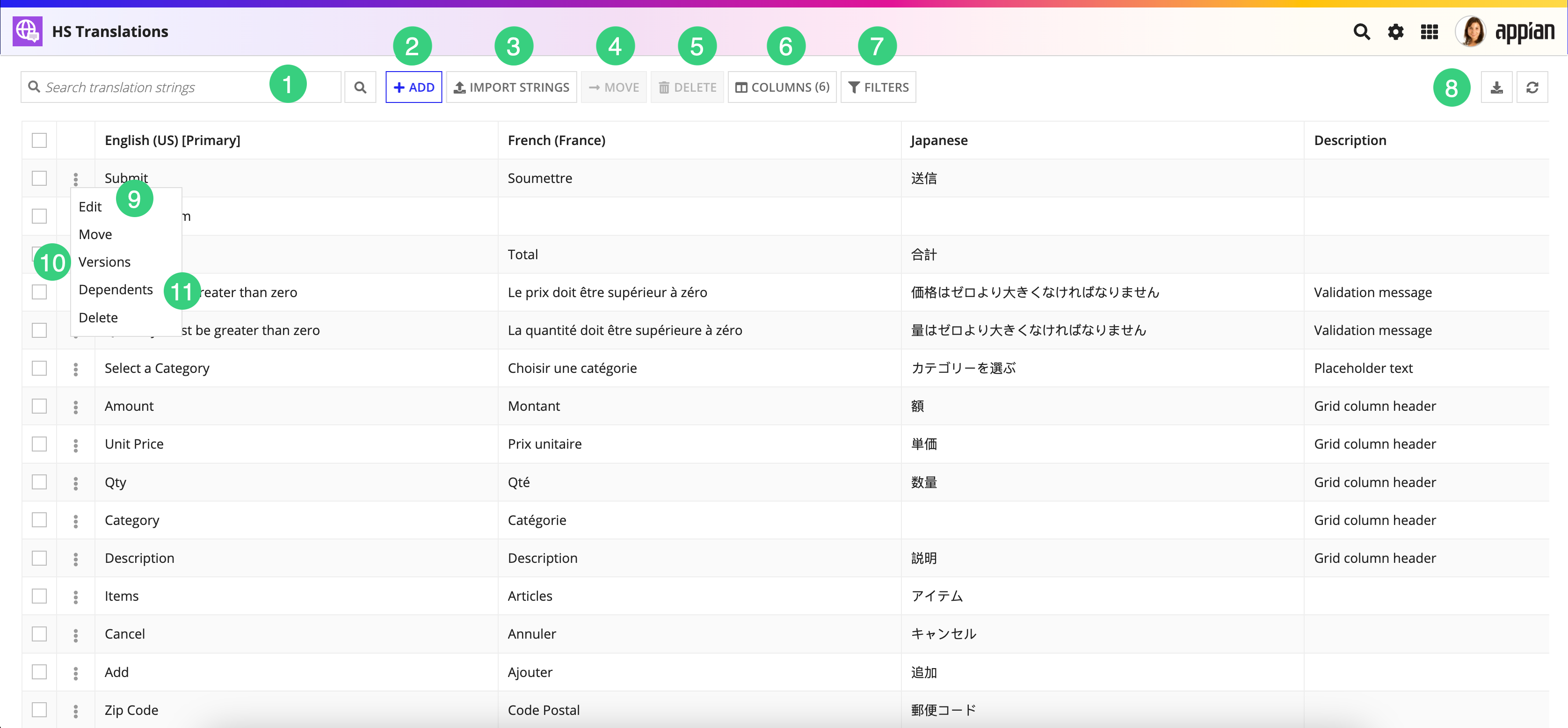Image resolution: width=1568 pixels, height=728 pixels.
Task: Open row menu for Amount
Action: 75,407
